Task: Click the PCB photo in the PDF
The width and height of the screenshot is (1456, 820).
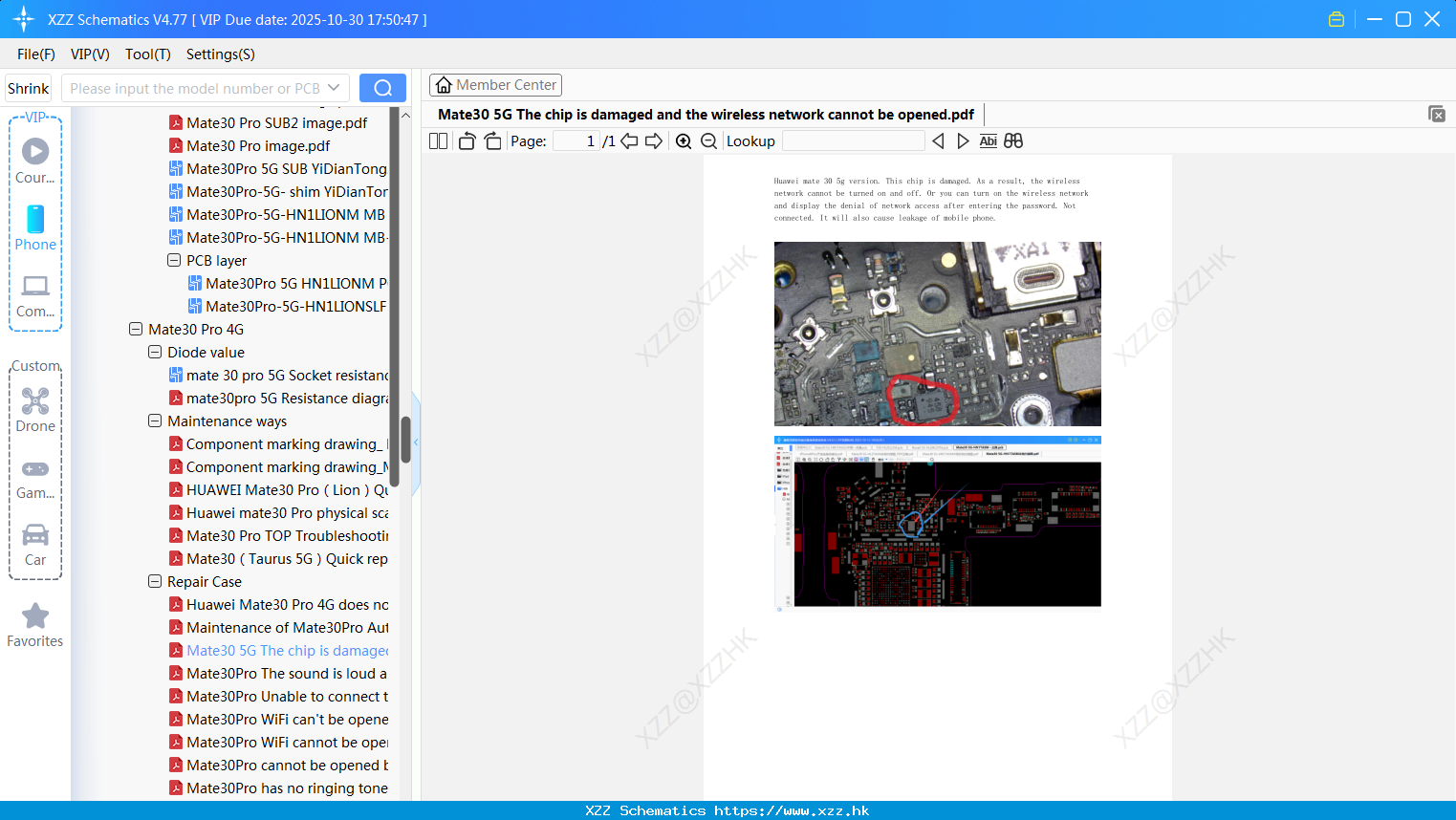Action: [x=938, y=334]
